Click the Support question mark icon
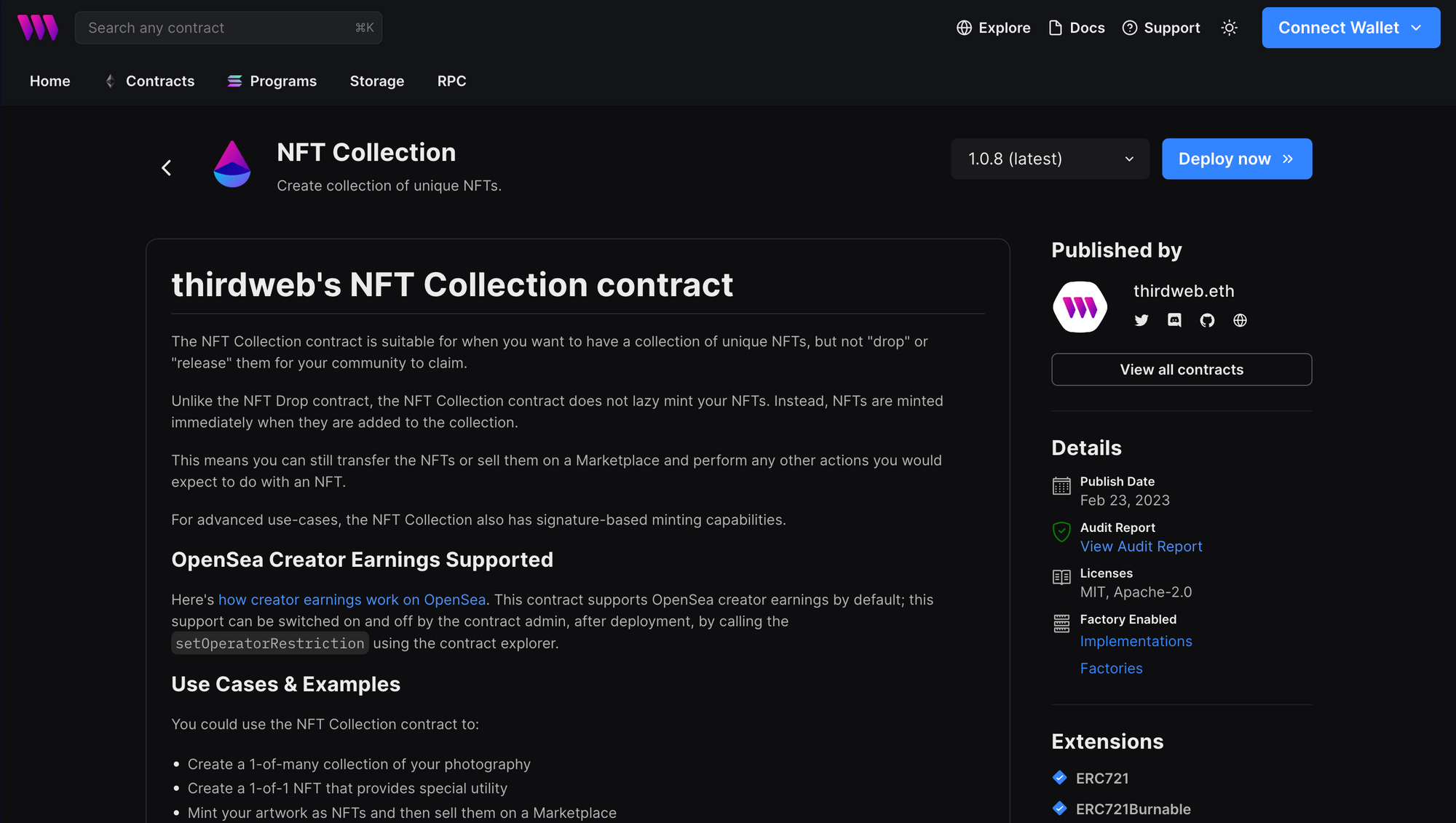Image resolution: width=1456 pixels, height=823 pixels. pyautogui.click(x=1130, y=27)
